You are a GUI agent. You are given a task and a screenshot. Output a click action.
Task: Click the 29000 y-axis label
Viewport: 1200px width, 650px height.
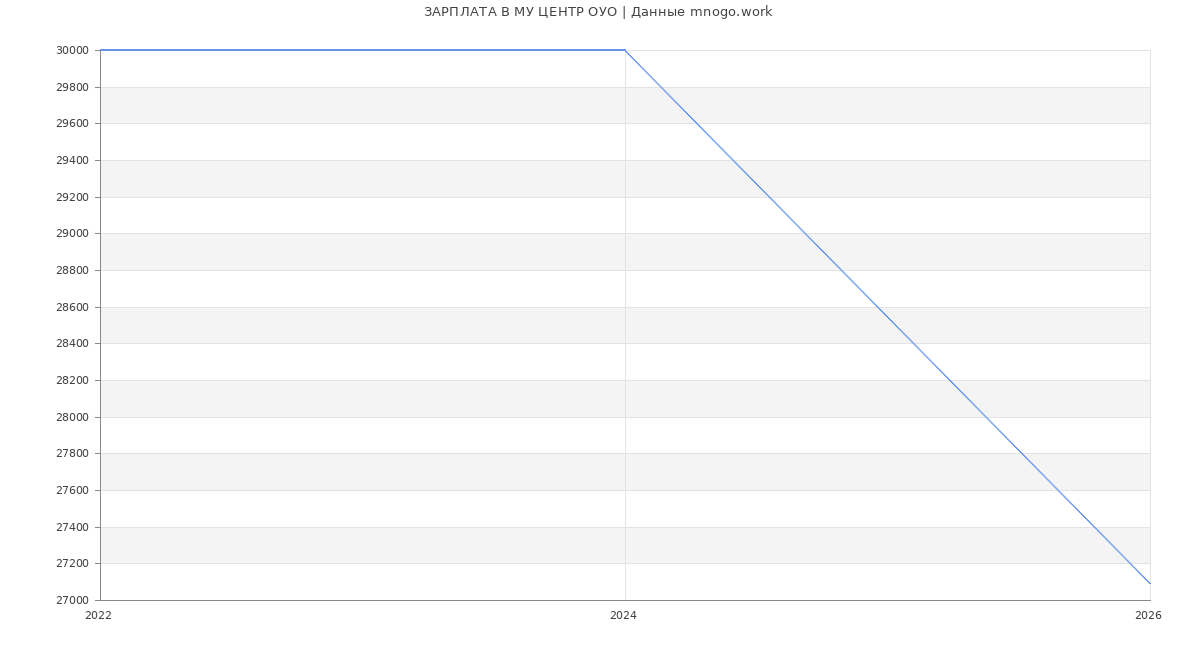point(72,234)
